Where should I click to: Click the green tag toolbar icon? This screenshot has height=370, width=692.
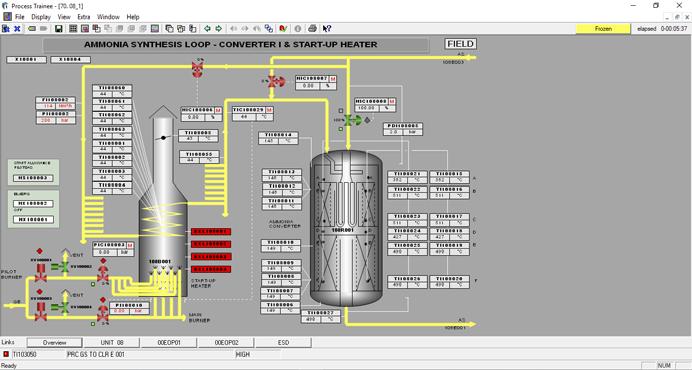point(32,29)
